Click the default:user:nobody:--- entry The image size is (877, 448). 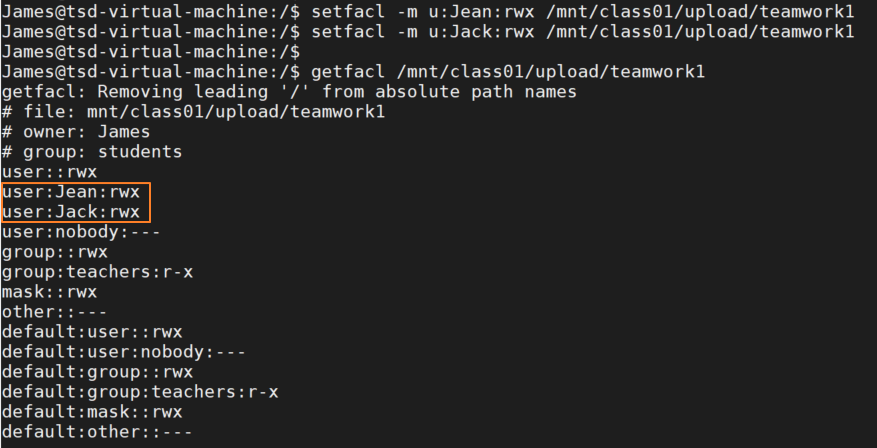coord(124,352)
